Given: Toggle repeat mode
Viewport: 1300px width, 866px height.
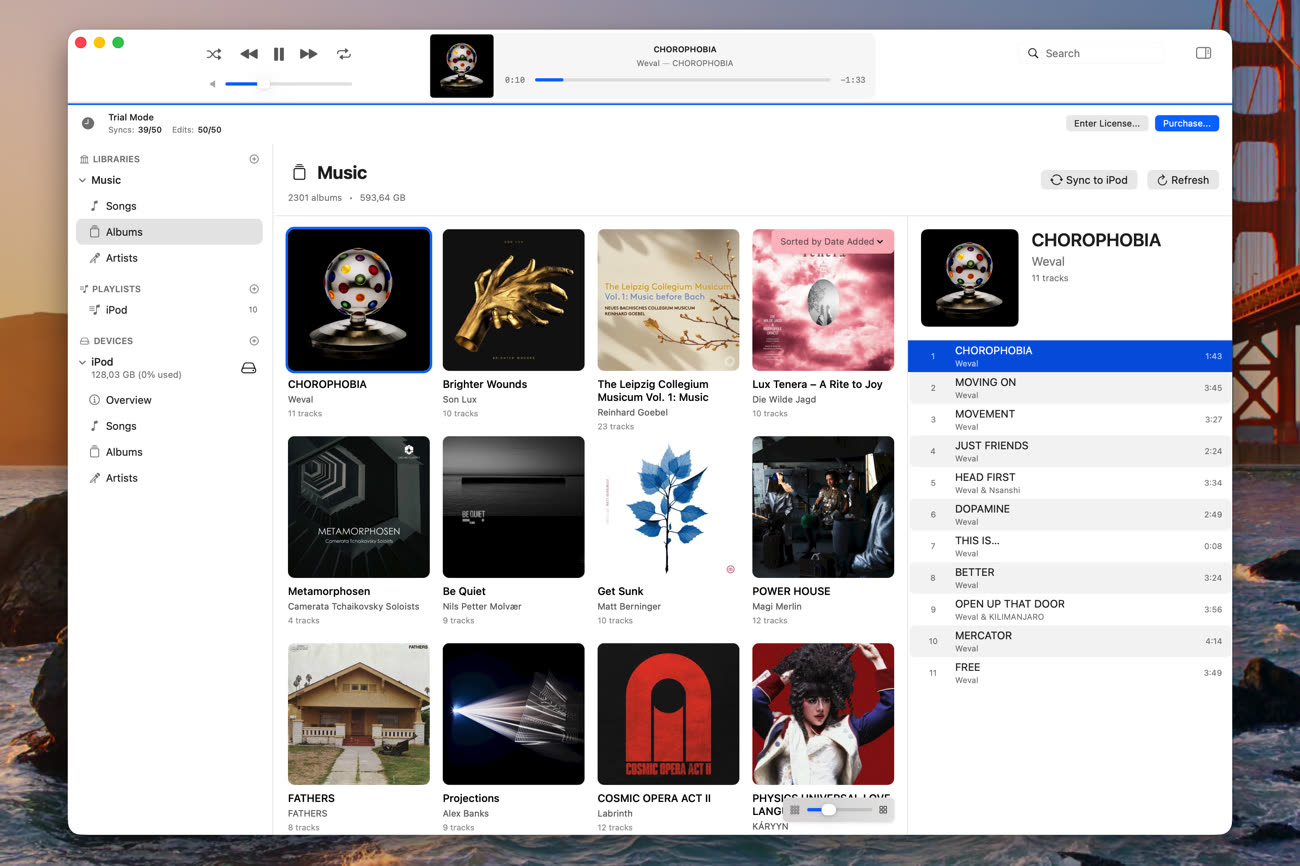Looking at the screenshot, I should [x=344, y=54].
